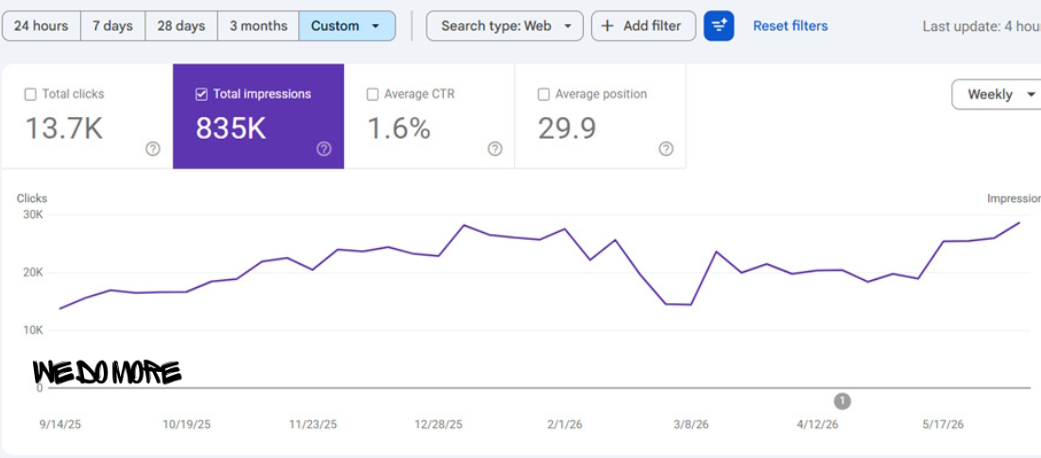The height and width of the screenshot is (458, 1041).
Task: Choose the 28 days range
Action: 181,26
